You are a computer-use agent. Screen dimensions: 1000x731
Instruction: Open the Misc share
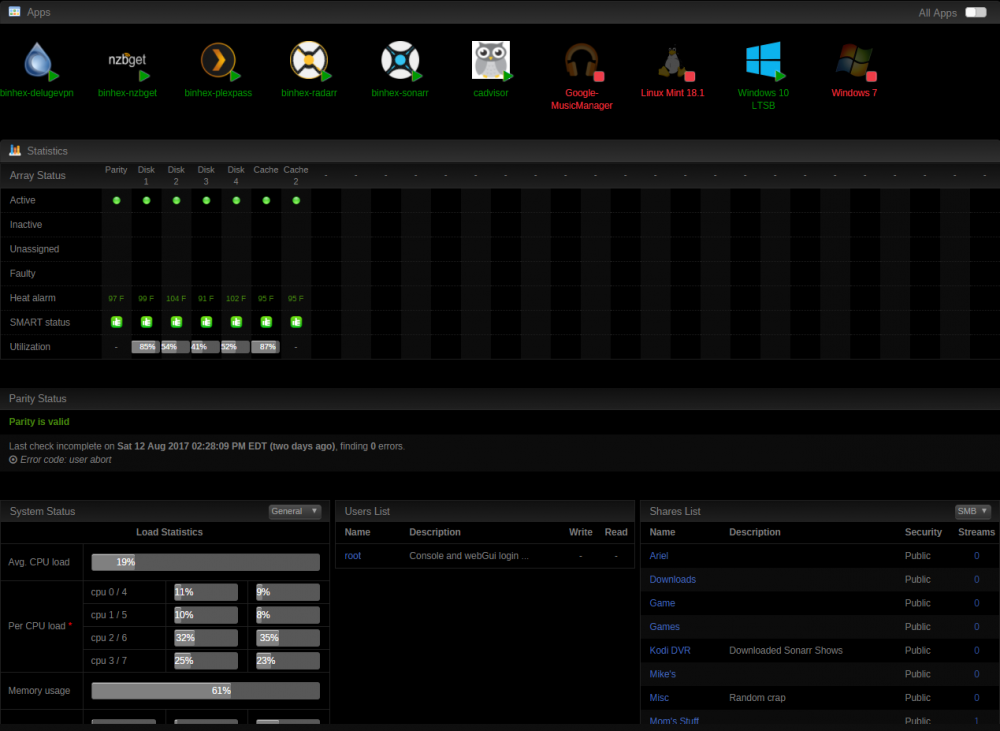(x=659, y=697)
